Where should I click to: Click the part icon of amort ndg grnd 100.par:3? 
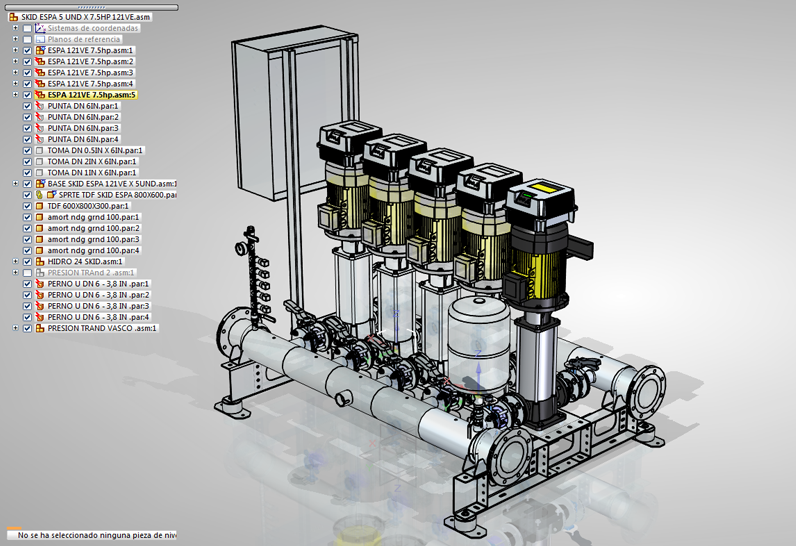point(40,240)
